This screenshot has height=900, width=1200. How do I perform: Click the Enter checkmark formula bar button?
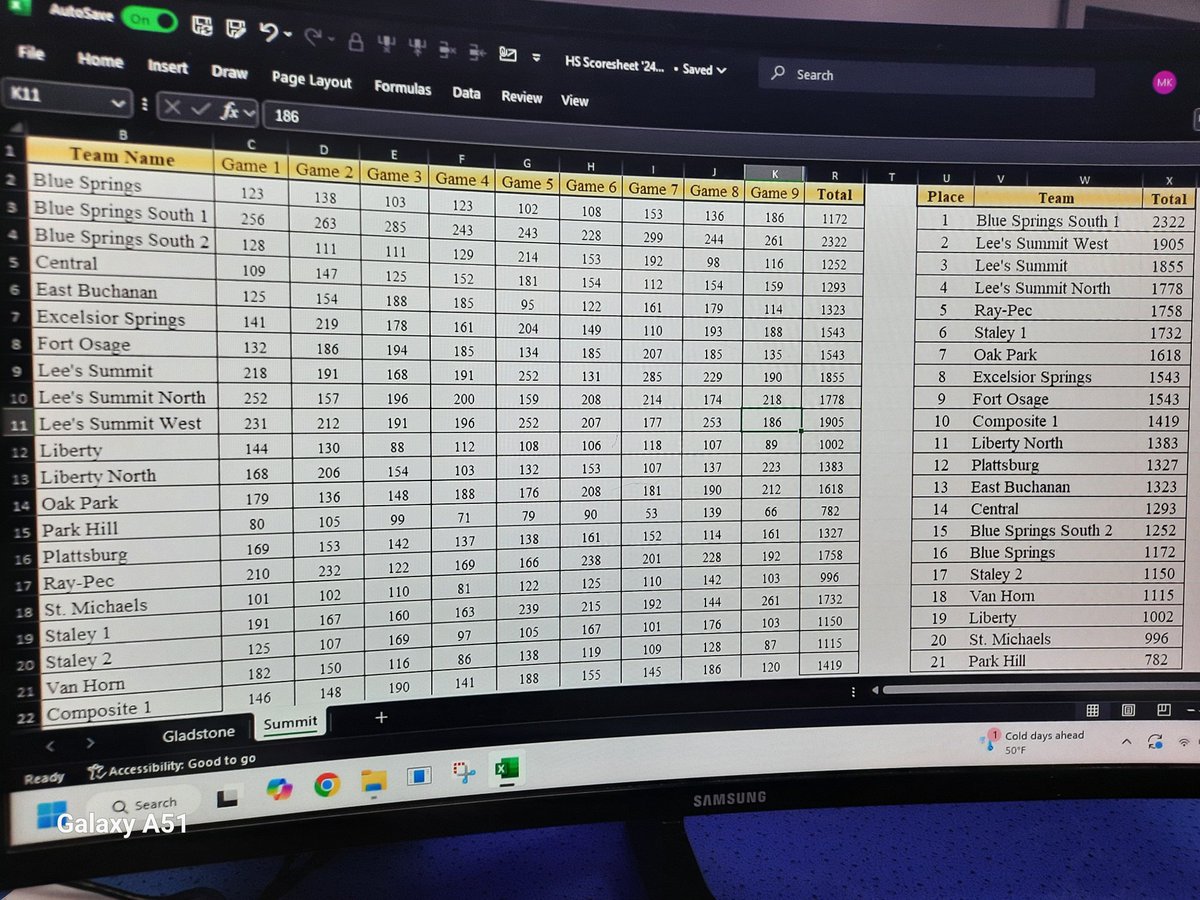point(200,110)
